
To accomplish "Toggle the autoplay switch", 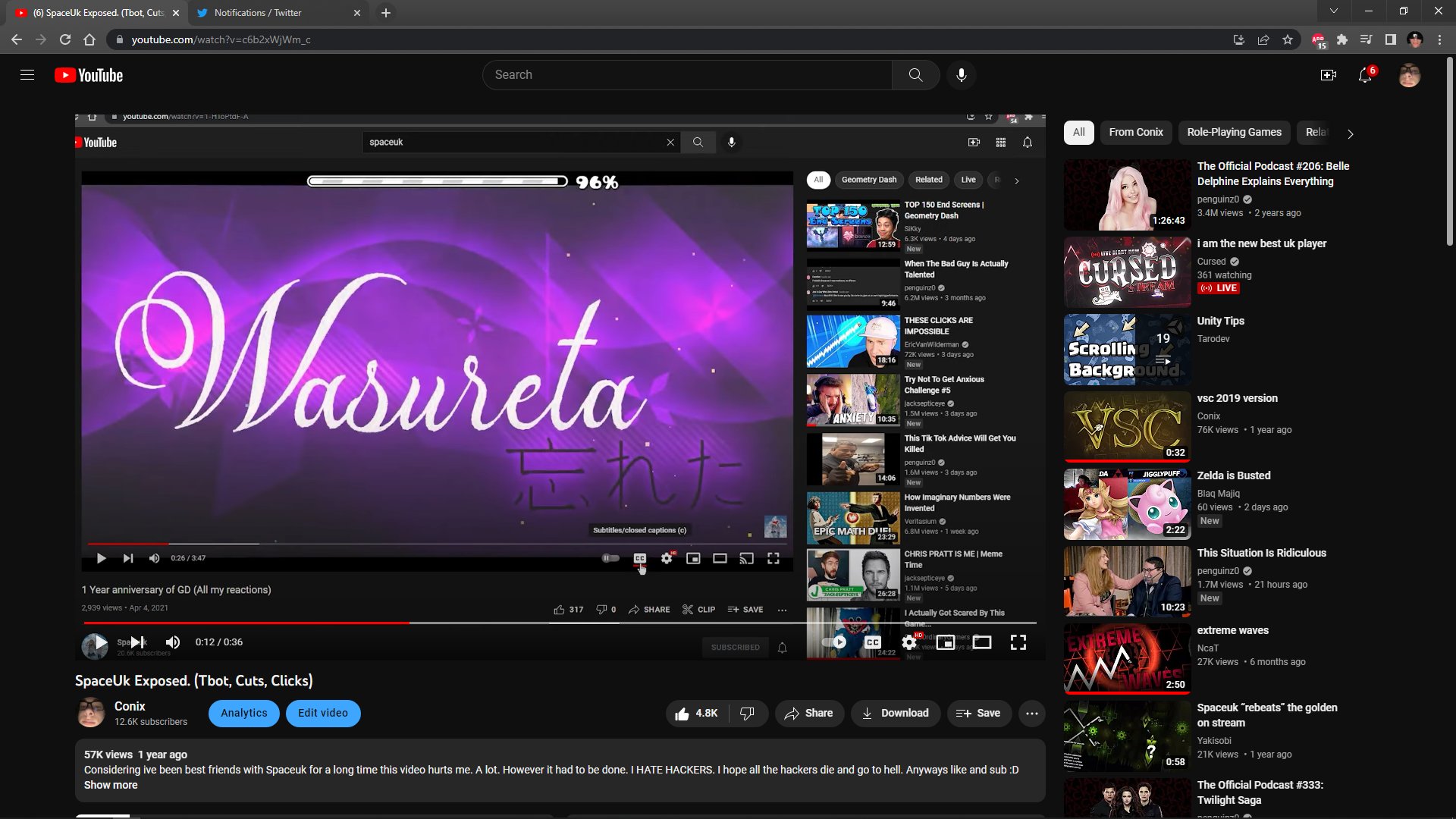I will click(x=834, y=642).
